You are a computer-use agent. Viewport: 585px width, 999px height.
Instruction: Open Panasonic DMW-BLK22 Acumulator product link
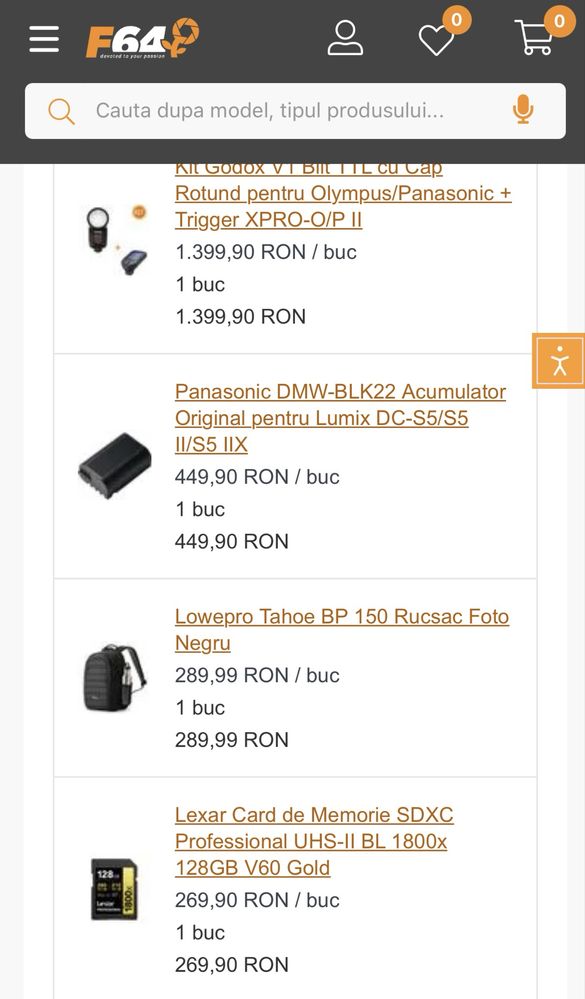pyautogui.click(x=340, y=418)
